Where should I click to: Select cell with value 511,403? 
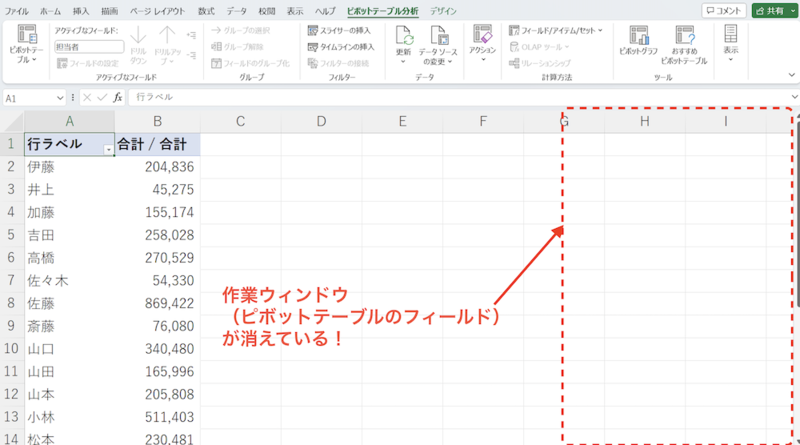coord(157,417)
